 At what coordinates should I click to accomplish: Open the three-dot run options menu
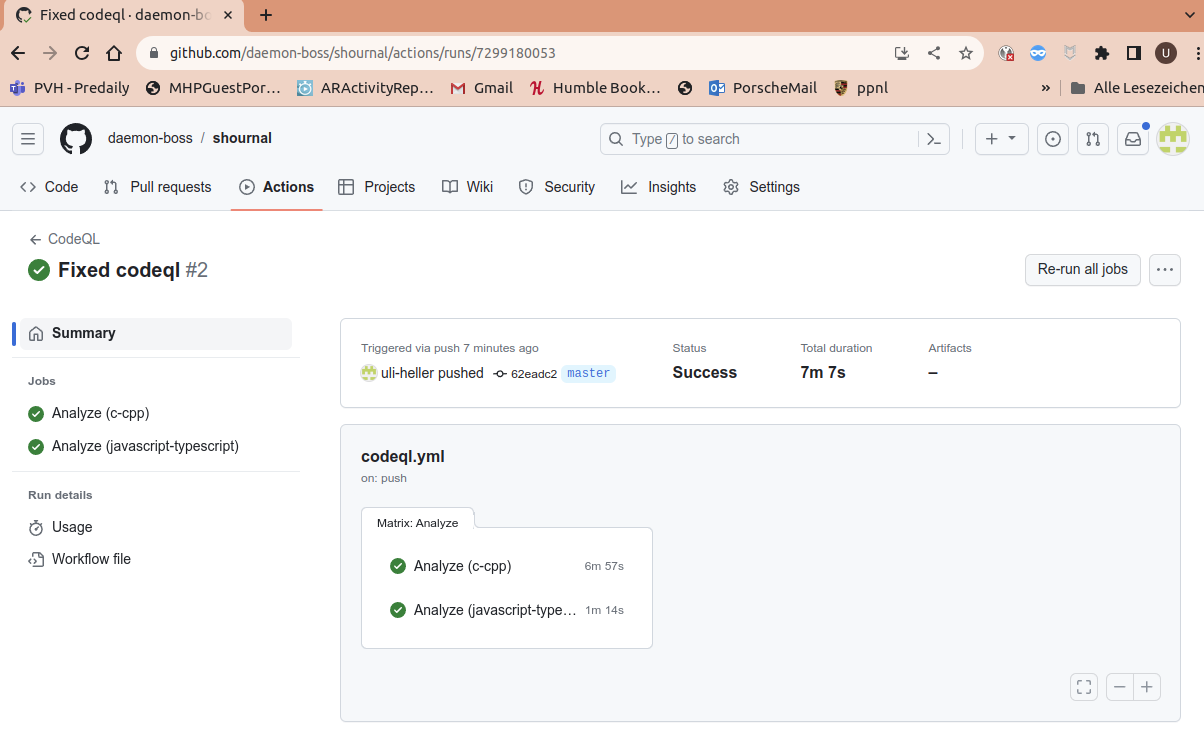point(1164,270)
